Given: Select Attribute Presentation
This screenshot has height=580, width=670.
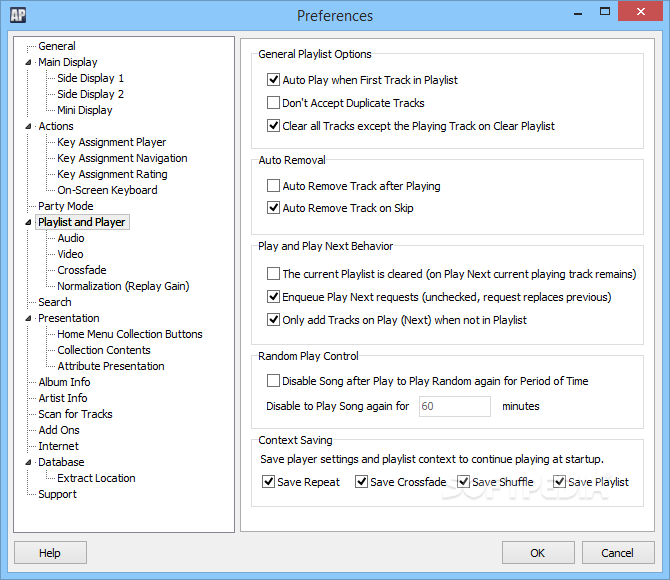Looking at the screenshot, I should pyautogui.click(x=111, y=366).
